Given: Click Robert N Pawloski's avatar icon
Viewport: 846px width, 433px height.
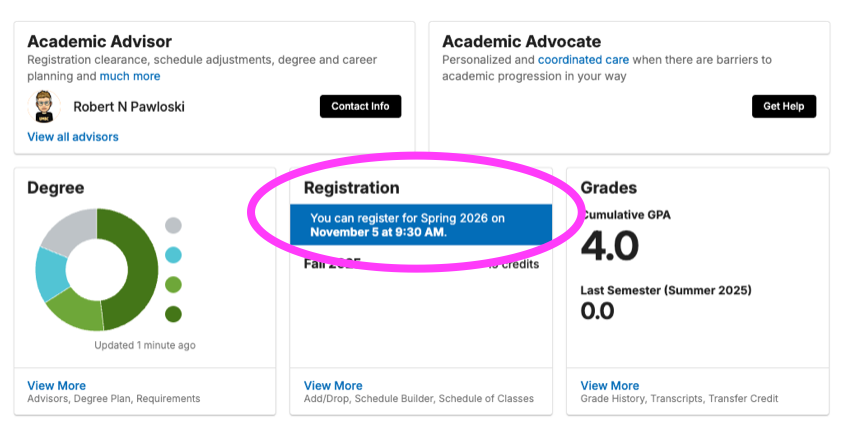Looking at the screenshot, I should 43,106.
